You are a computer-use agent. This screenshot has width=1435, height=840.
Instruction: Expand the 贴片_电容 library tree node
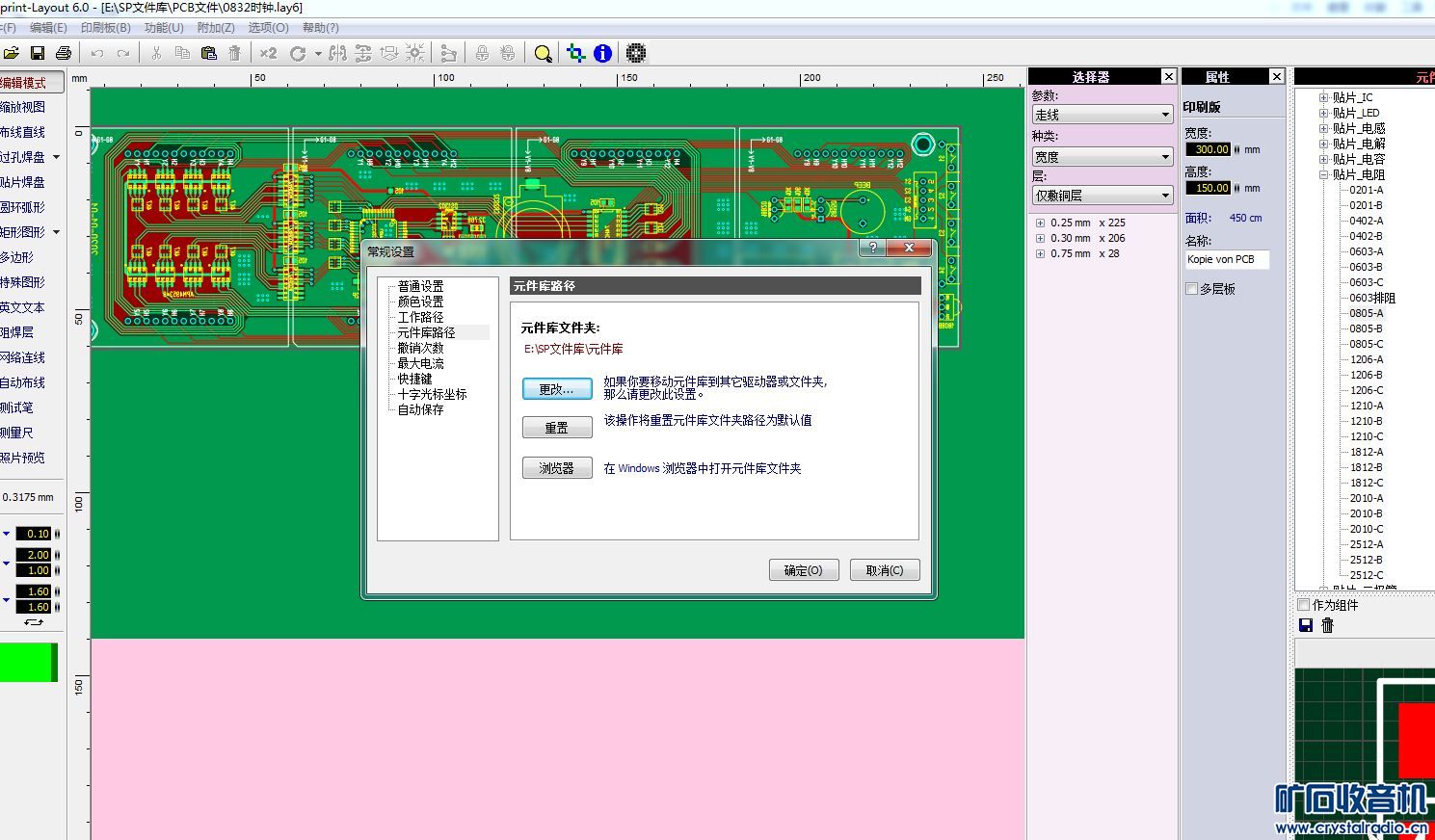coord(1324,159)
